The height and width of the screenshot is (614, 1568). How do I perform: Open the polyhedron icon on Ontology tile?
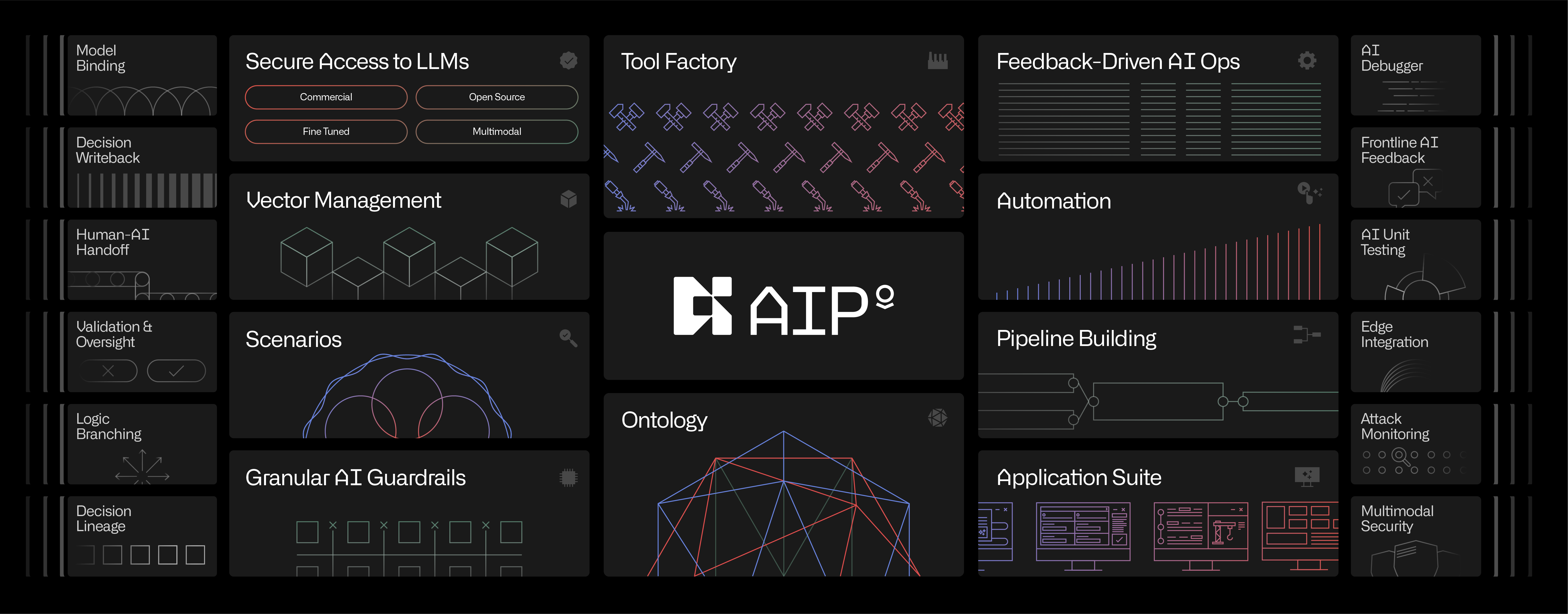938,418
